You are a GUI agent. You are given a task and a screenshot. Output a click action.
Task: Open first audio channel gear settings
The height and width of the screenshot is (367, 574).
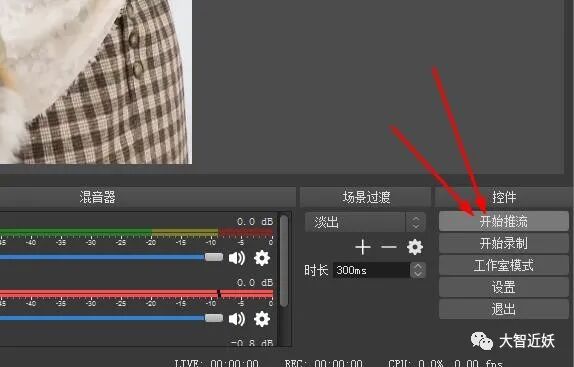[262, 258]
